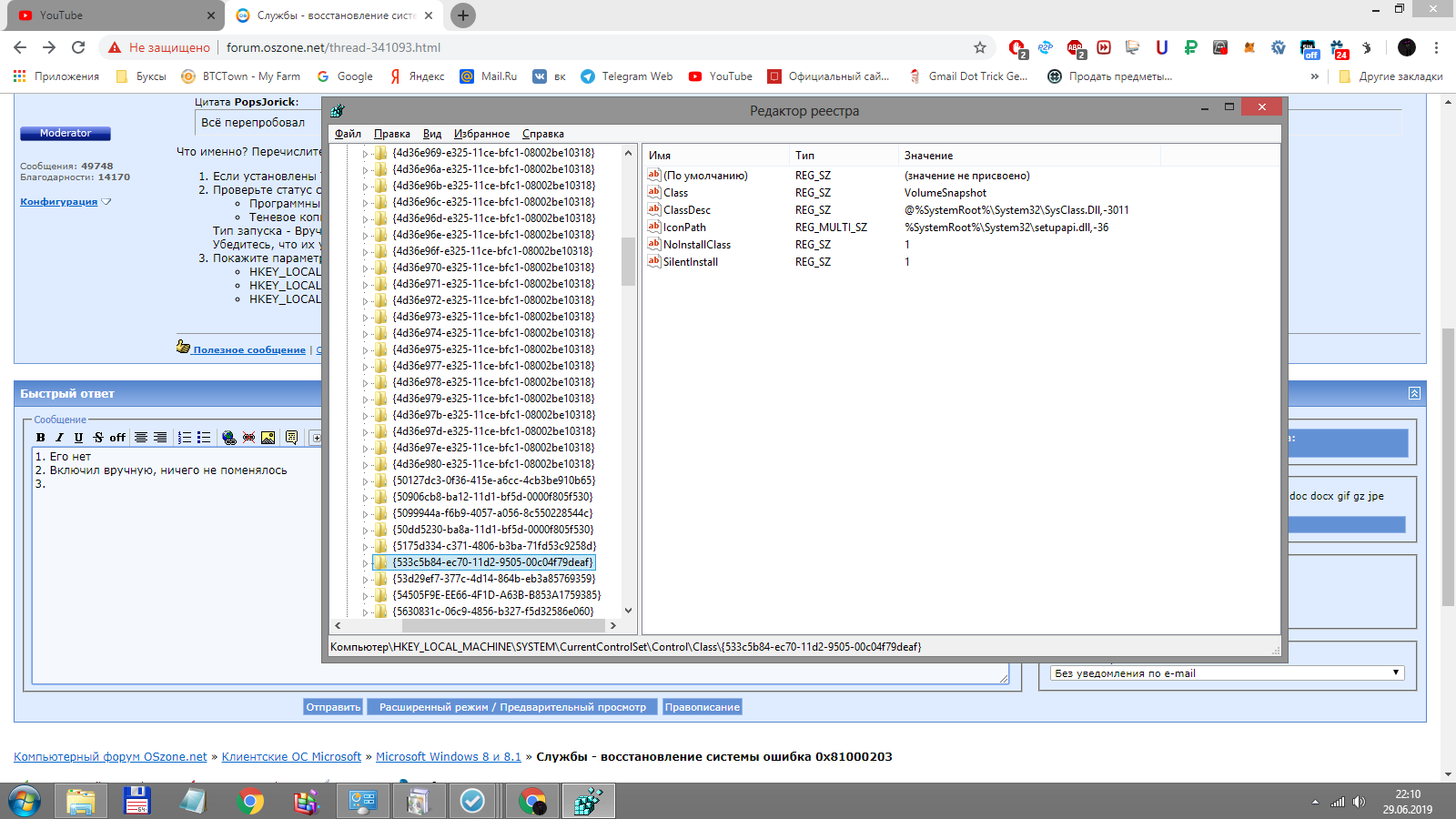1456x819 pixels.
Task: Click the Отправить button
Action: point(333,707)
